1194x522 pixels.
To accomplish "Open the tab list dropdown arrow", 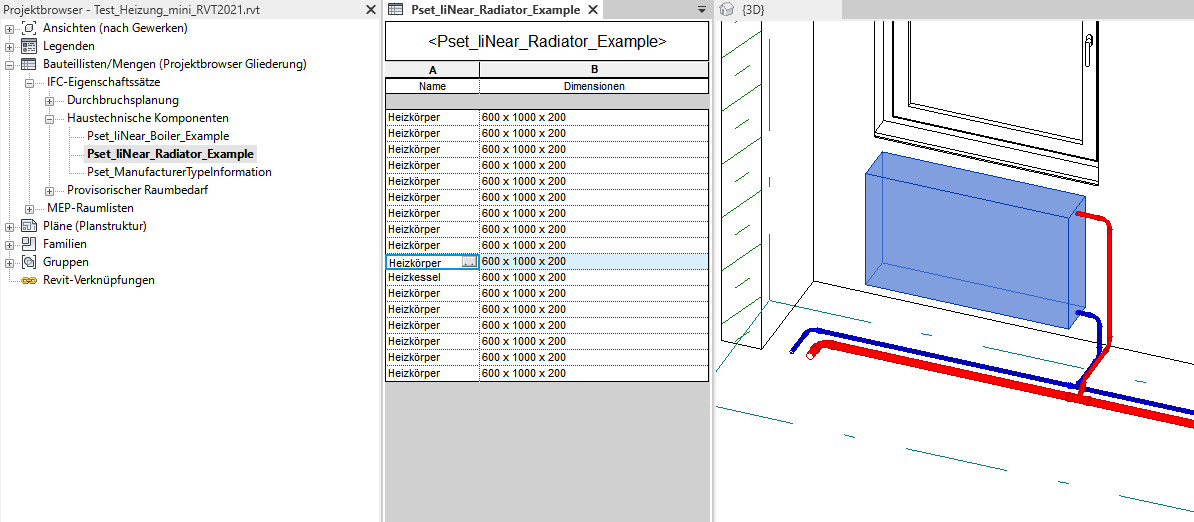I will click(702, 9).
